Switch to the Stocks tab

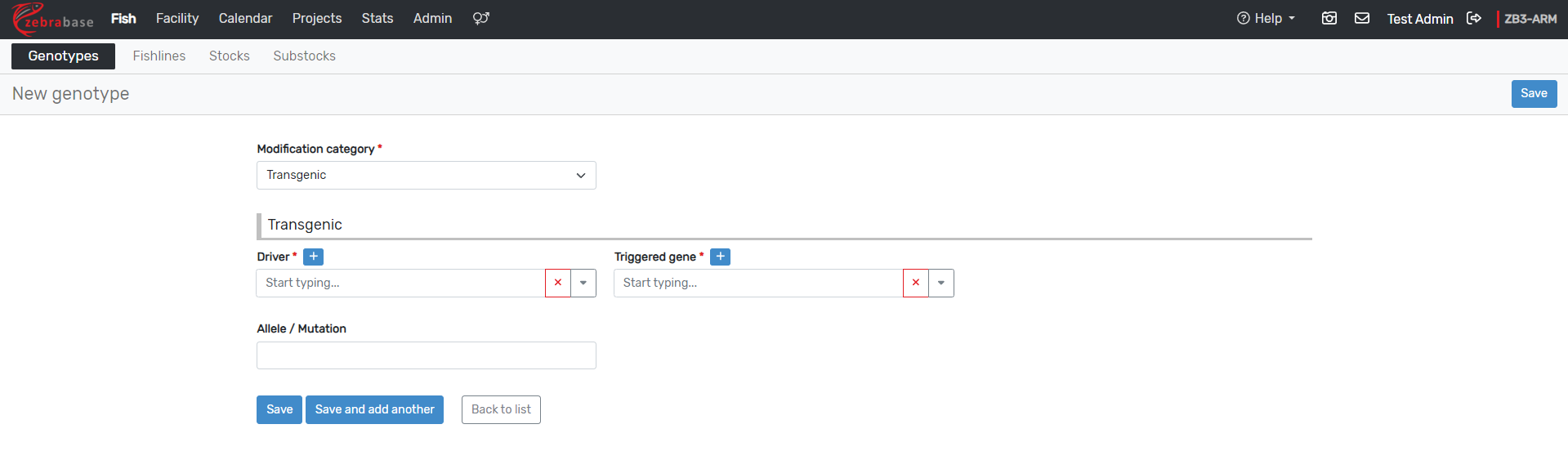tap(230, 56)
